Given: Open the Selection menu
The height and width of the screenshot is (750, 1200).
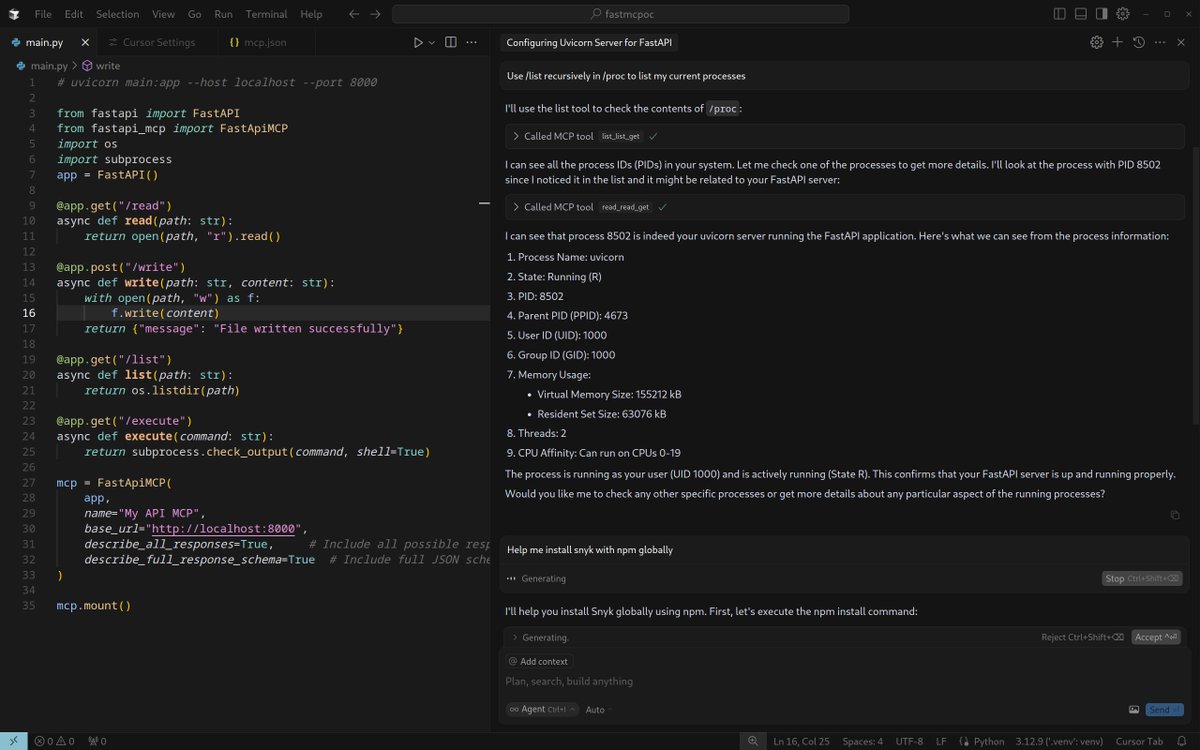Looking at the screenshot, I should click(x=118, y=14).
